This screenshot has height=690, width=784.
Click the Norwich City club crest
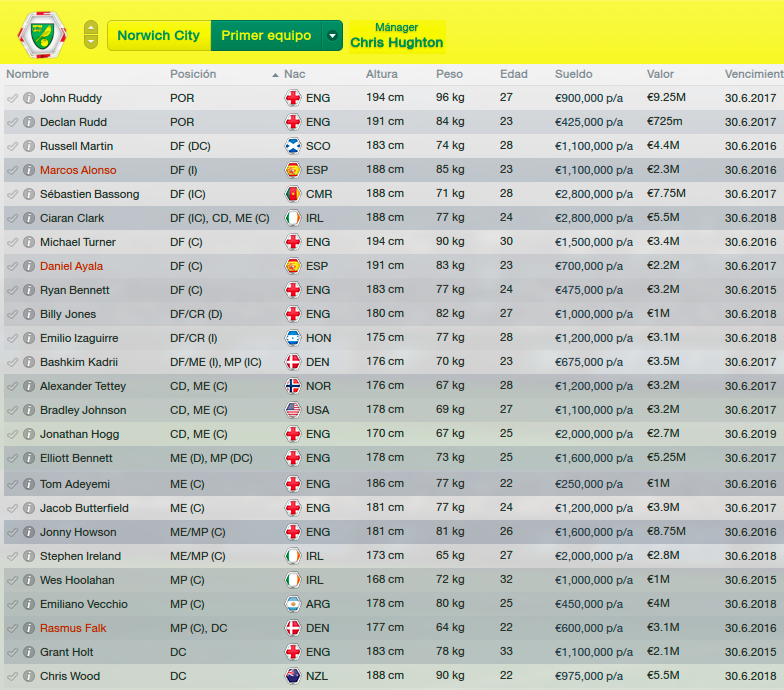pos(42,34)
